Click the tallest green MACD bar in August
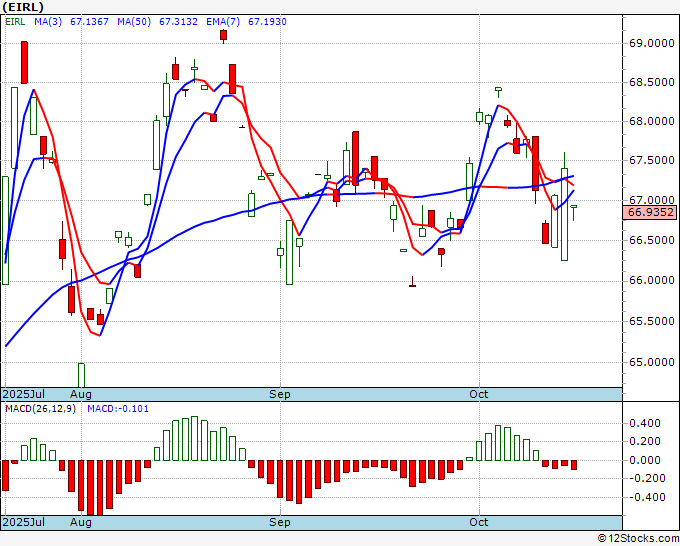The width and height of the screenshot is (680, 546). tap(195, 438)
